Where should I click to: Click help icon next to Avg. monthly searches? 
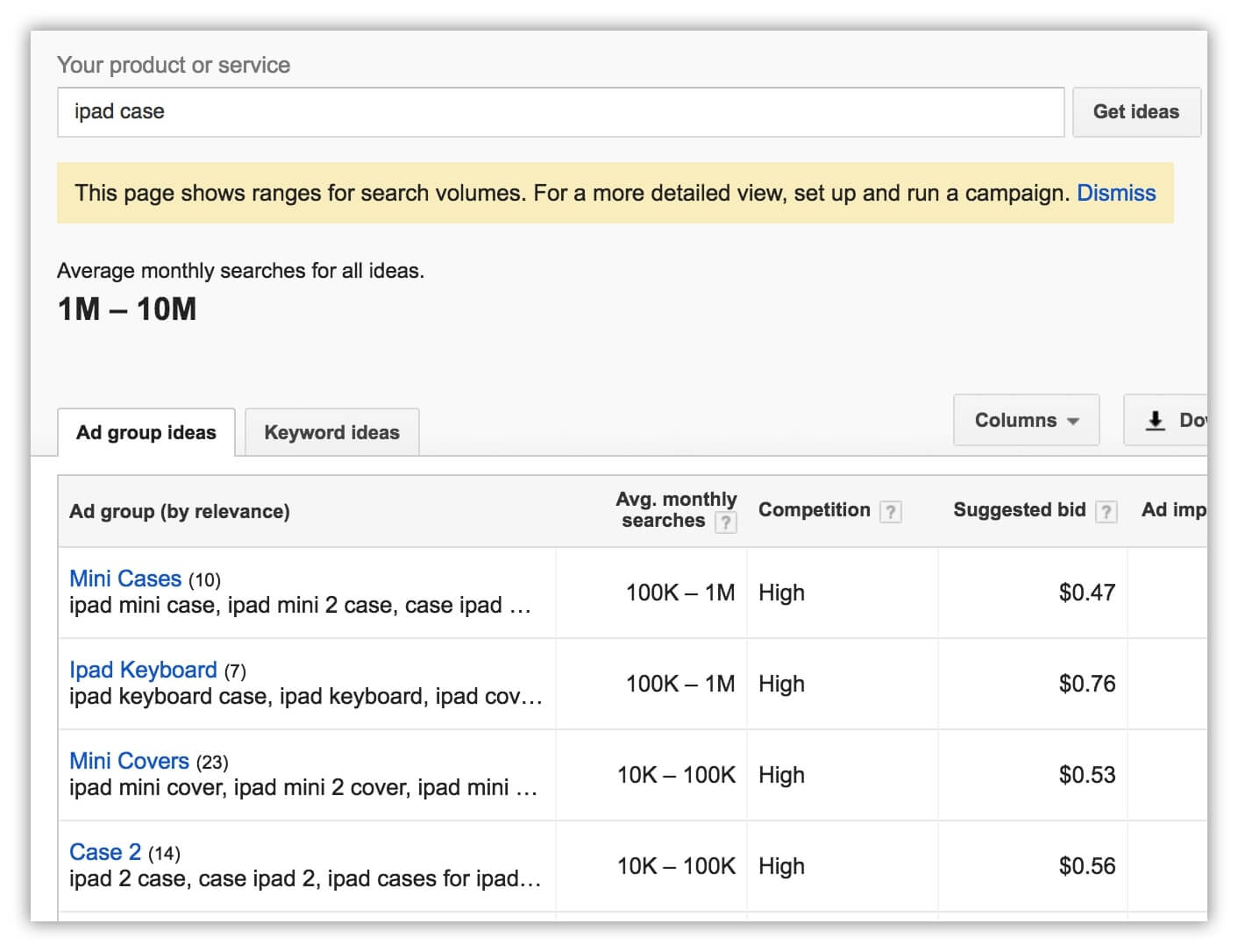pos(725,523)
